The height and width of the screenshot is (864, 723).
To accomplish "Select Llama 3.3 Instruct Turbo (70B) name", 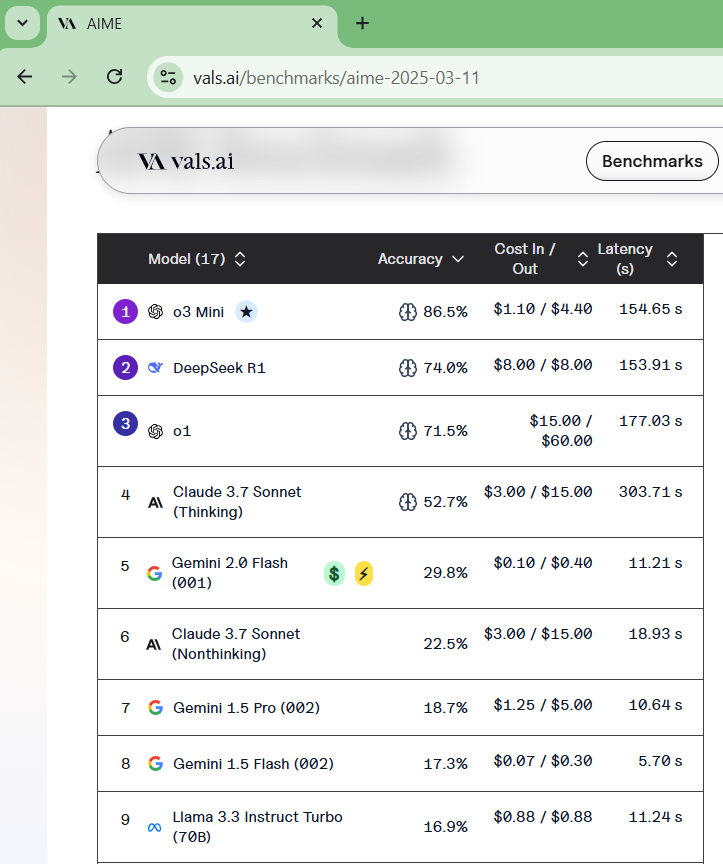I will pos(257,827).
